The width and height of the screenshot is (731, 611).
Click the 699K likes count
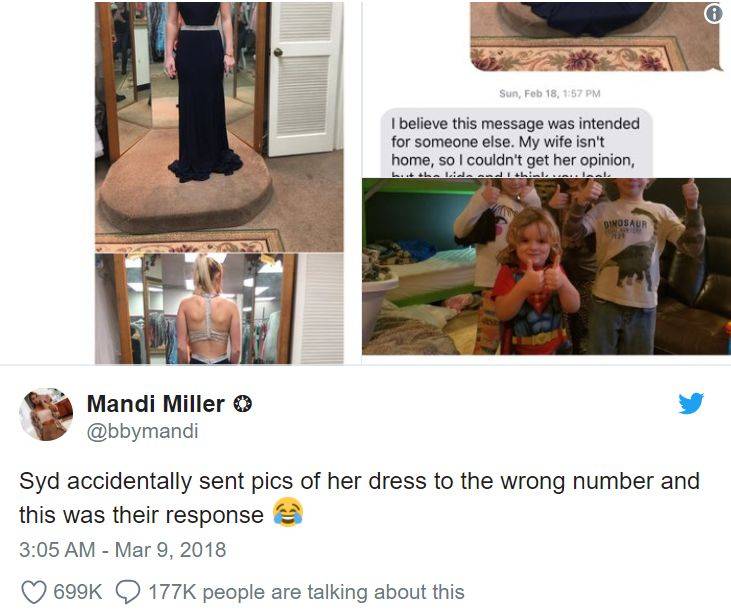[77, 592]
